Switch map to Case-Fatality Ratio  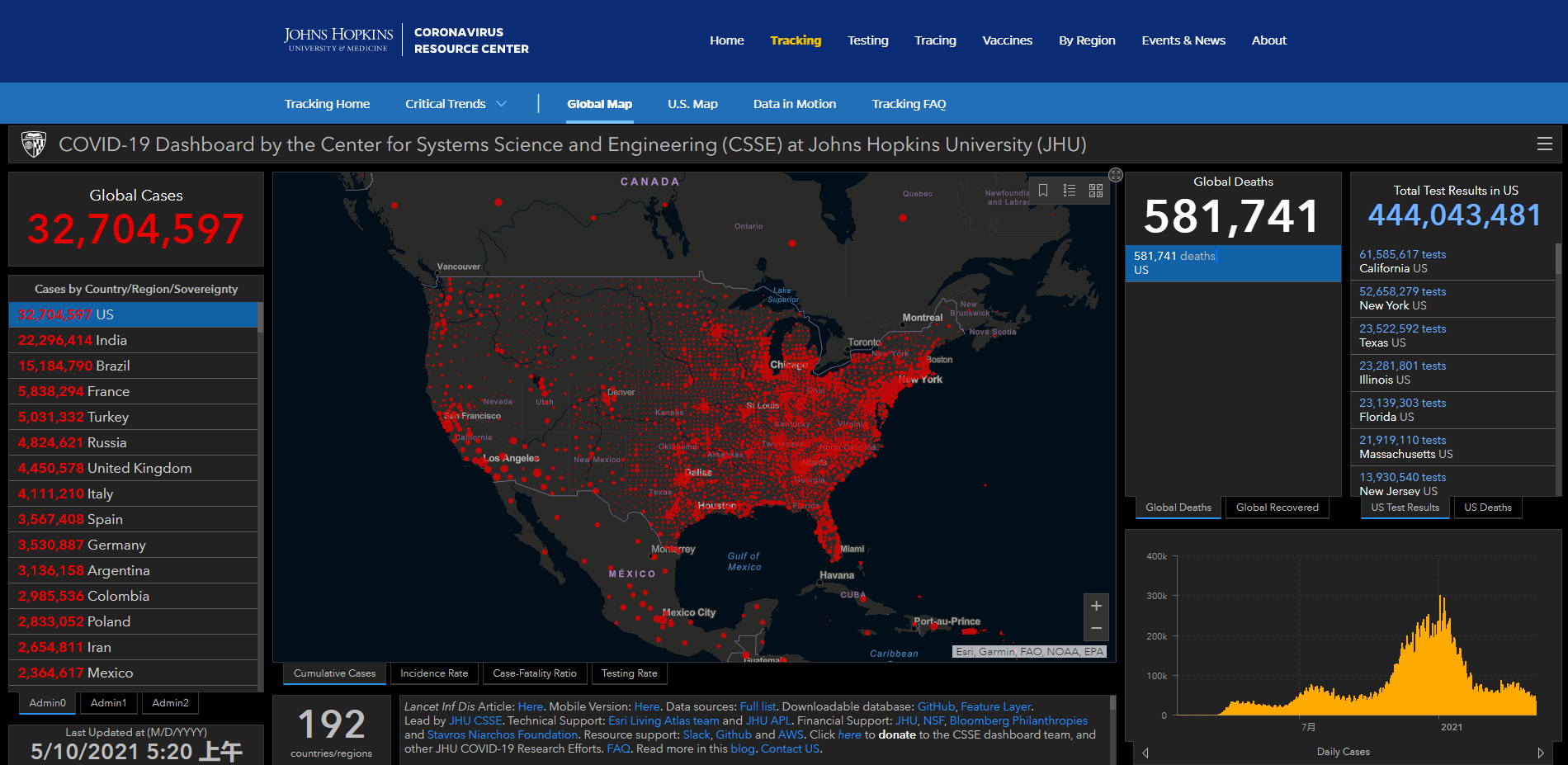(x=535, y=673)
